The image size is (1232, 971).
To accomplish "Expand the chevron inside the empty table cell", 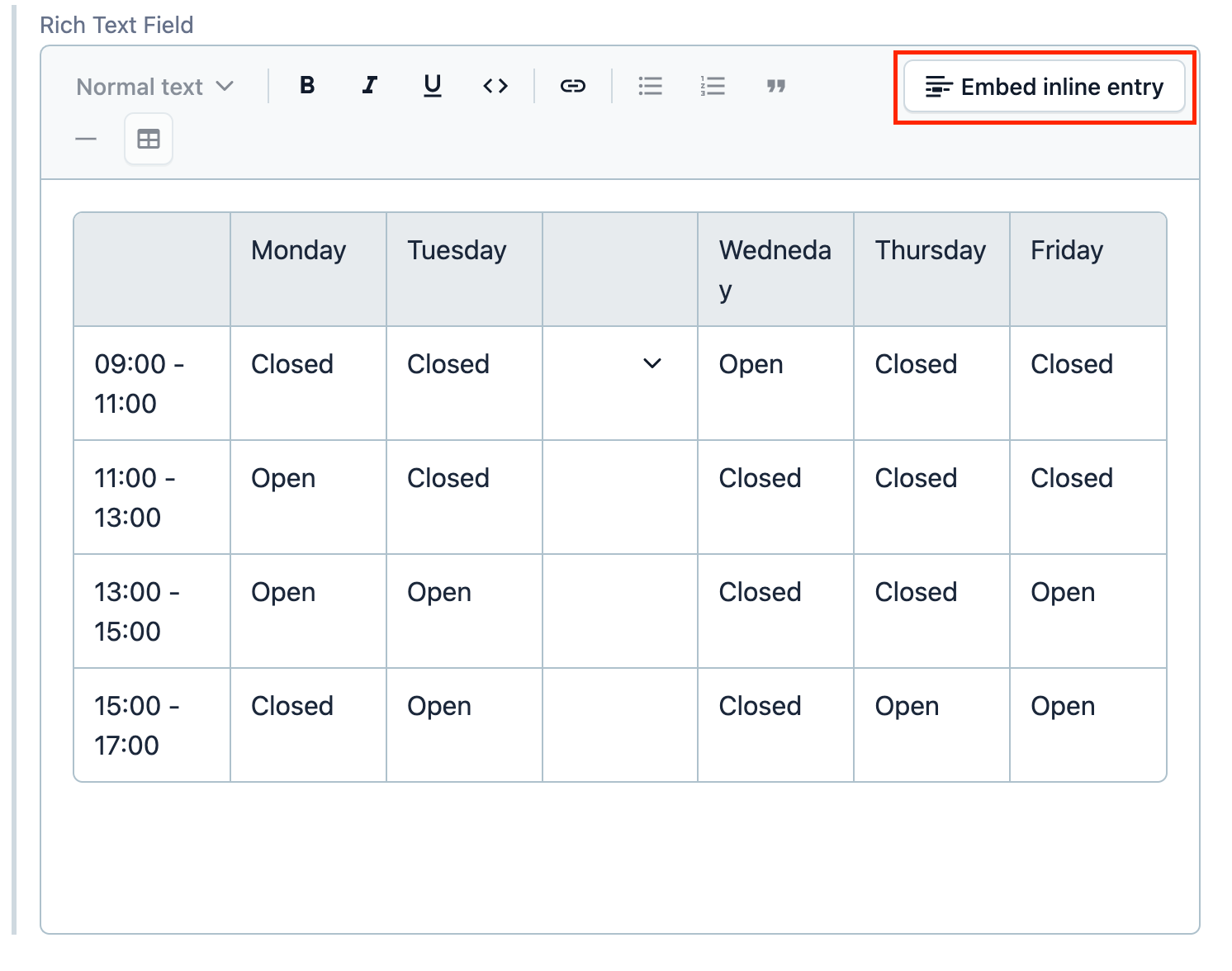I will point(652,363).
